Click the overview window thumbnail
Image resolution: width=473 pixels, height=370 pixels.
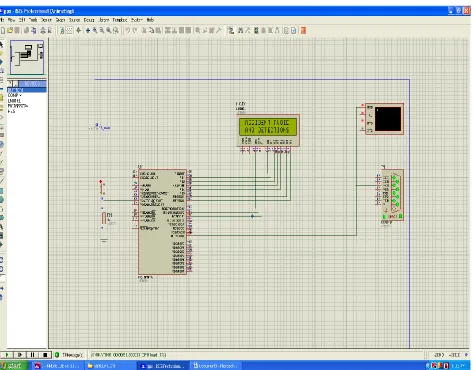click(27, 57)
